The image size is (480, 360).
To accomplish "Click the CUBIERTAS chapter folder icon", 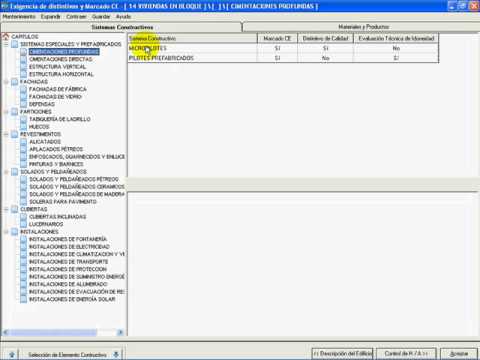I will (15, 209).
